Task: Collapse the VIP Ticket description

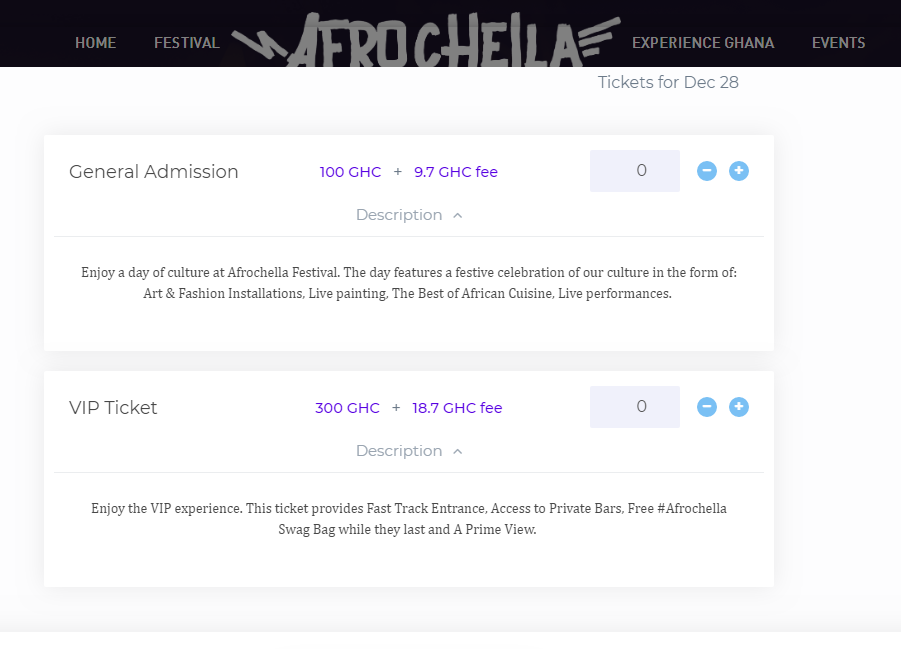Action: click(399, 451)
